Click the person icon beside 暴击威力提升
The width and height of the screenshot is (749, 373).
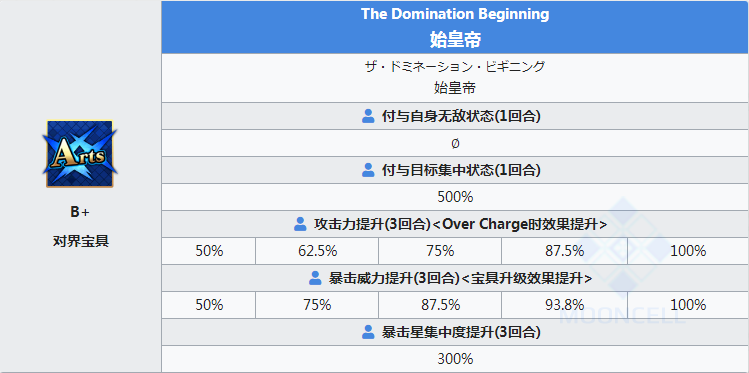pyautogui.click(x=315, y=278)
